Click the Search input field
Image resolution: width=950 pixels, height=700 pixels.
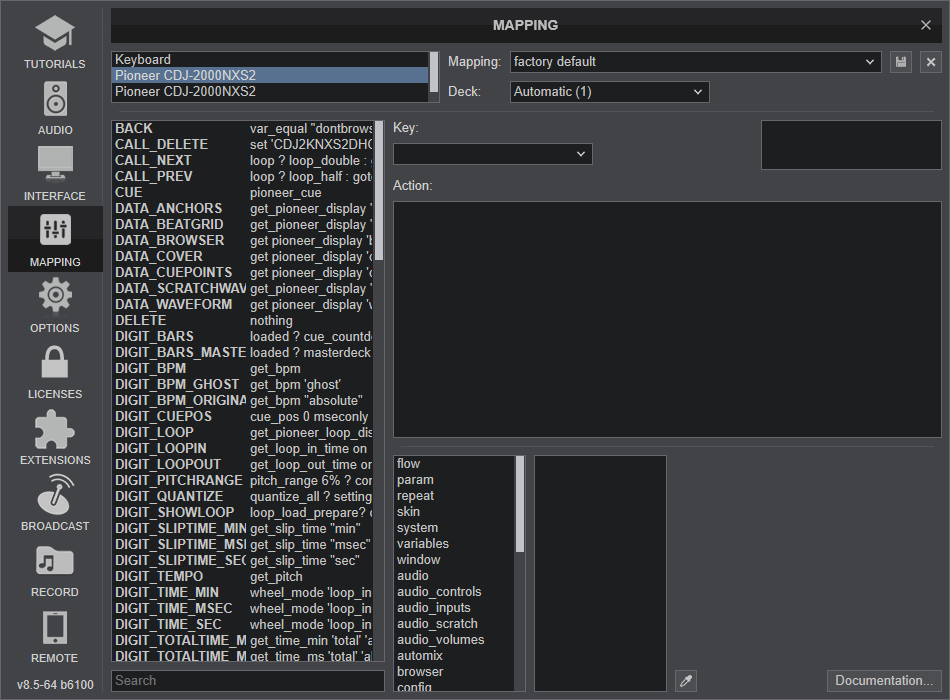[x=247, y=681]
